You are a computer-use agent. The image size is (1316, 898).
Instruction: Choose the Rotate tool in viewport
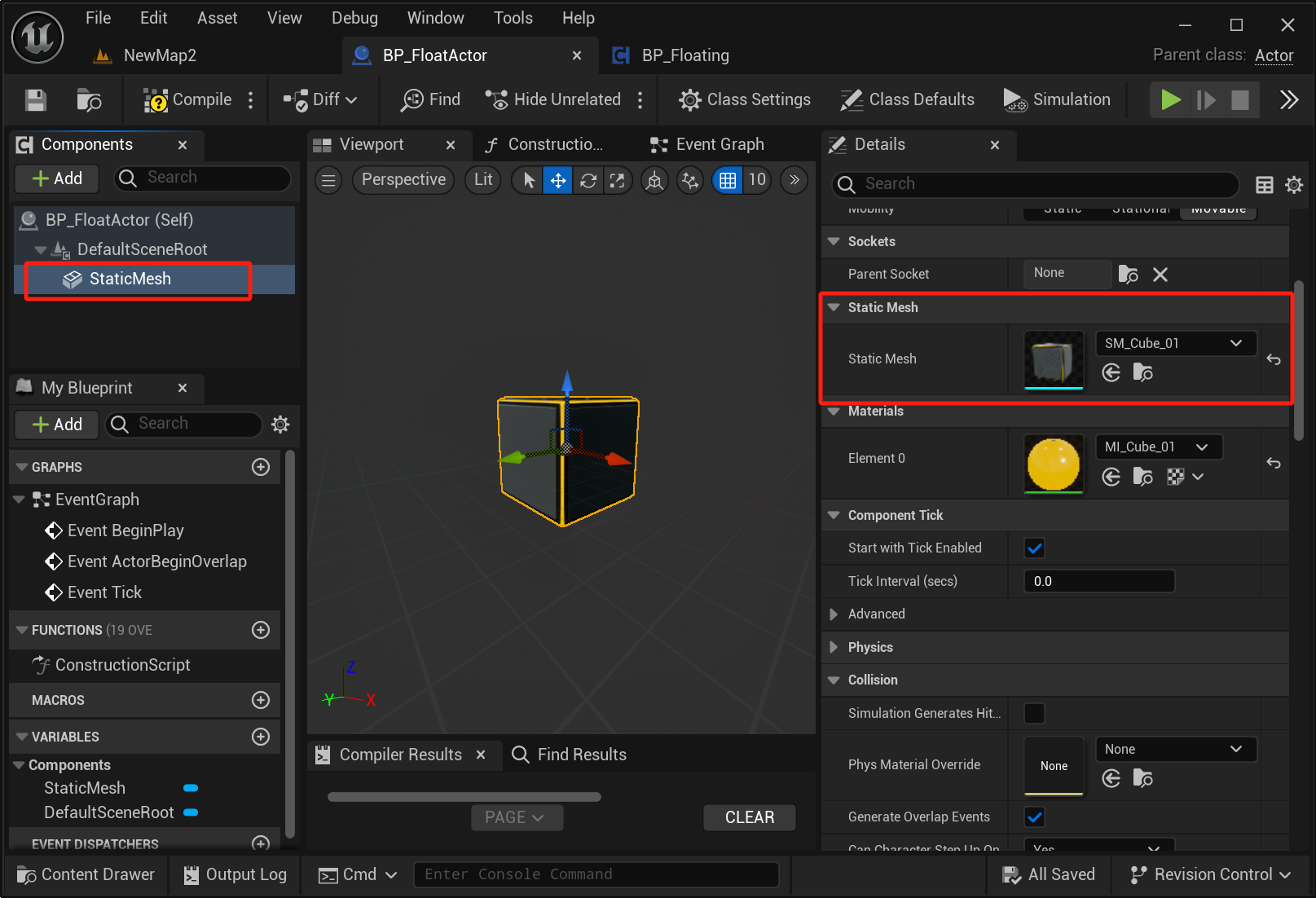[x=588, y=180]
